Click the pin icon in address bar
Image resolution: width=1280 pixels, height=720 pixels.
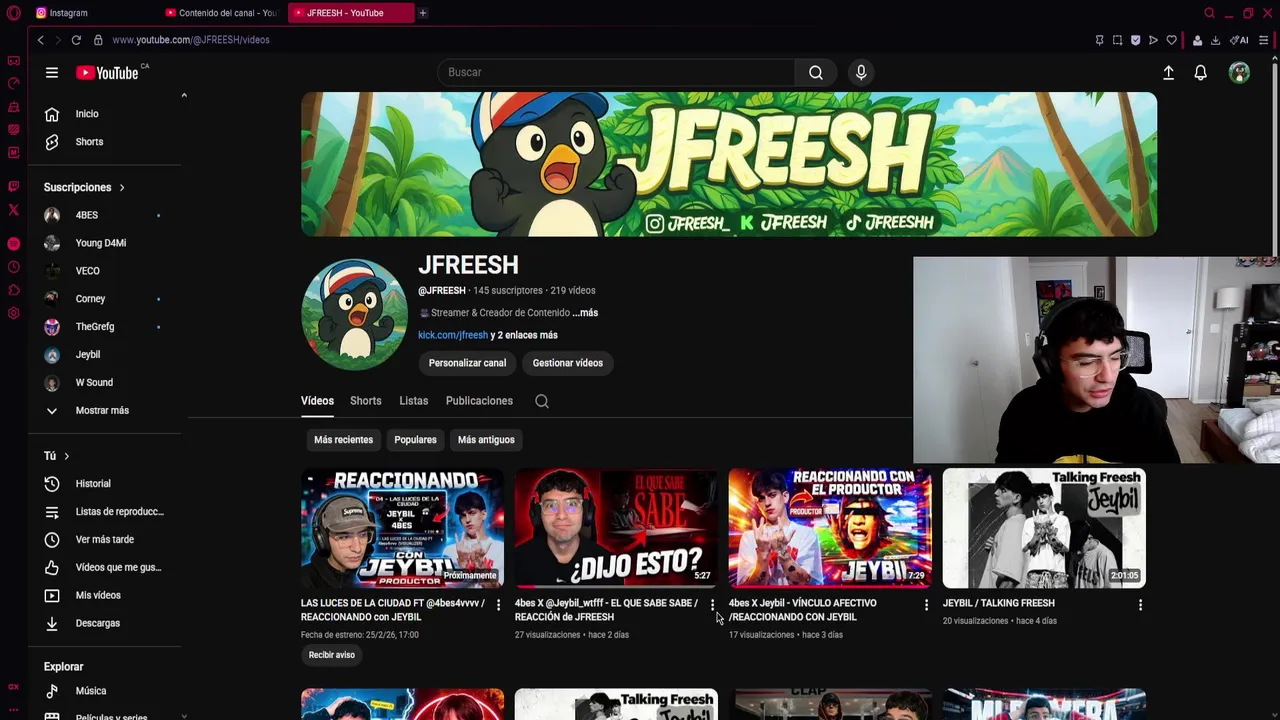(1099, 40)
